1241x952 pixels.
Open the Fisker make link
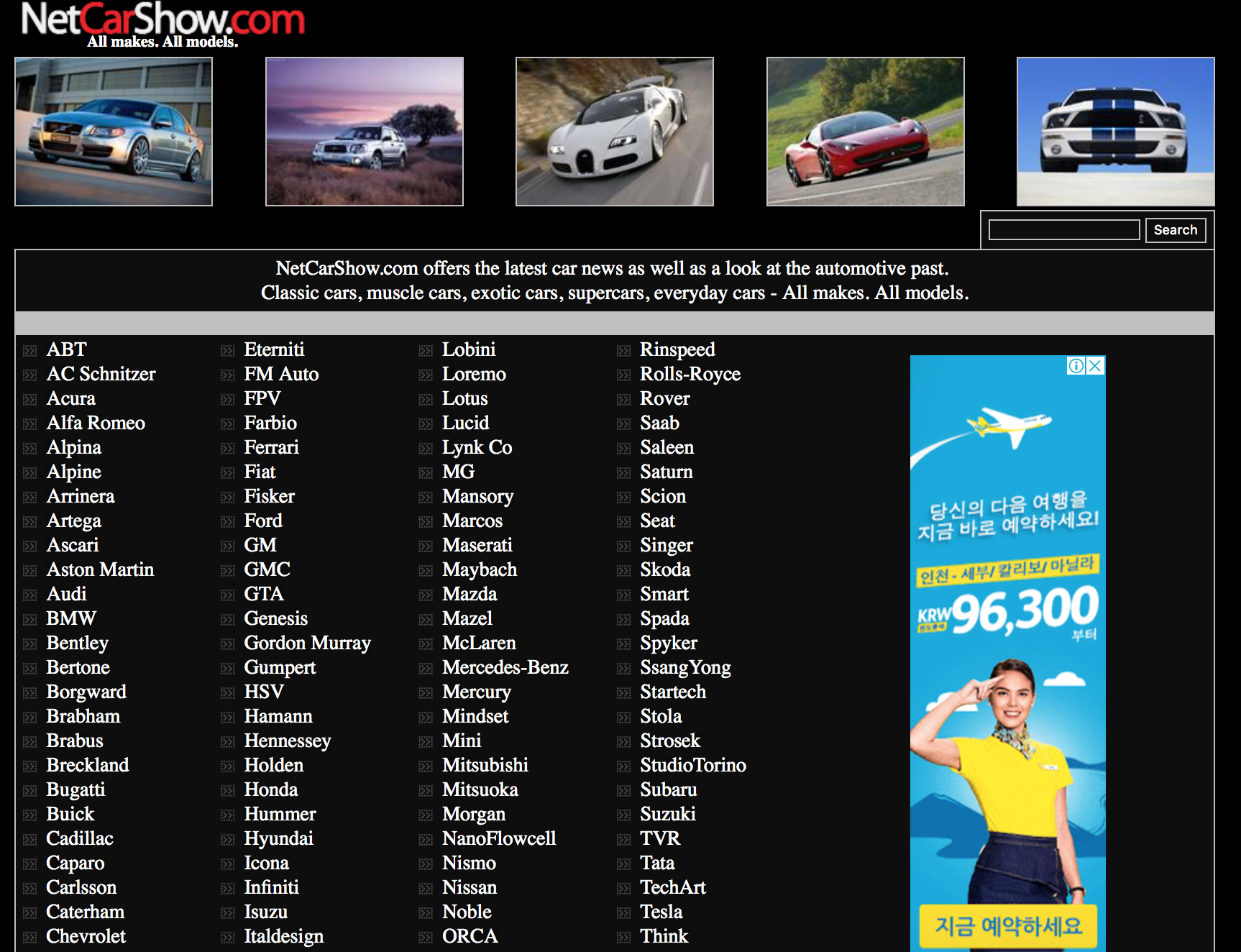(x=270, y=496)
